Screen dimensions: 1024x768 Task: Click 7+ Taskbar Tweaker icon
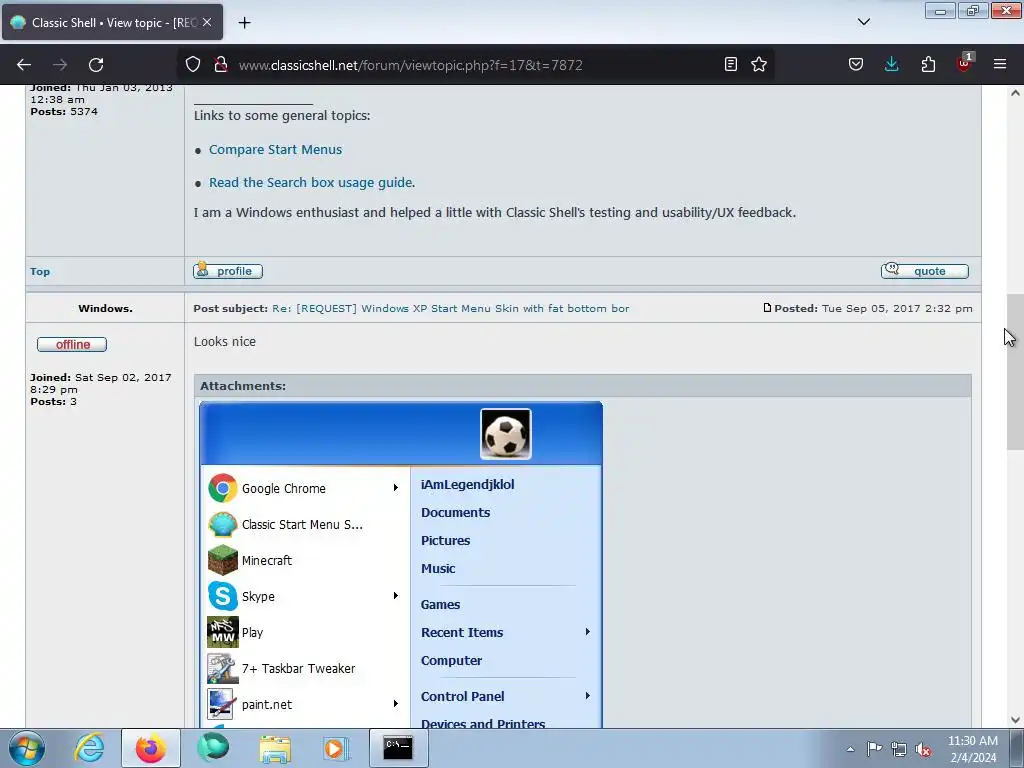pyautogui.click(x=223, y=668)
